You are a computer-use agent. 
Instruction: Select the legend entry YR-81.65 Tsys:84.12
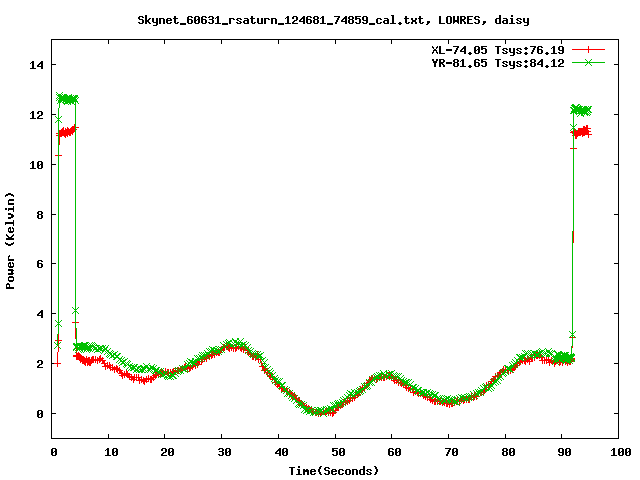click(x=498, y=63)
